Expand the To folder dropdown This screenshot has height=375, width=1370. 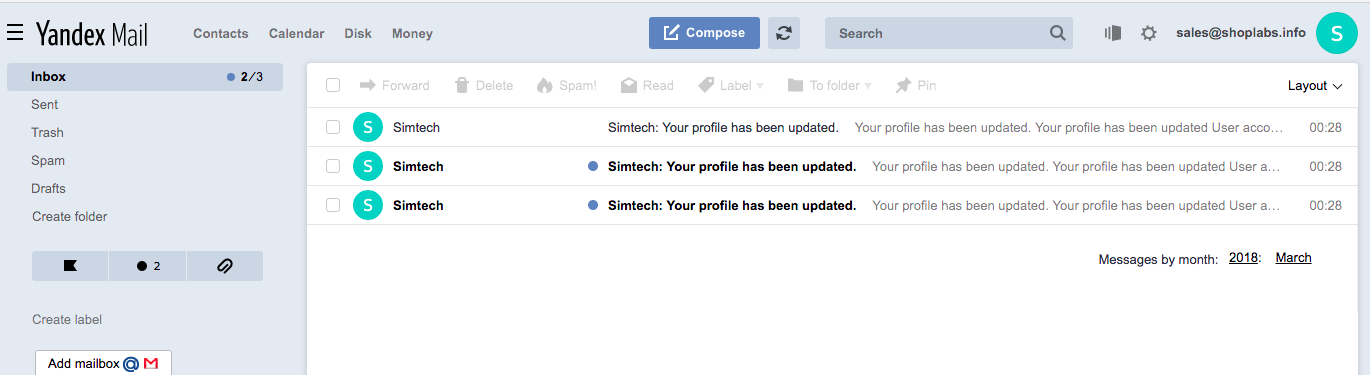829,86
